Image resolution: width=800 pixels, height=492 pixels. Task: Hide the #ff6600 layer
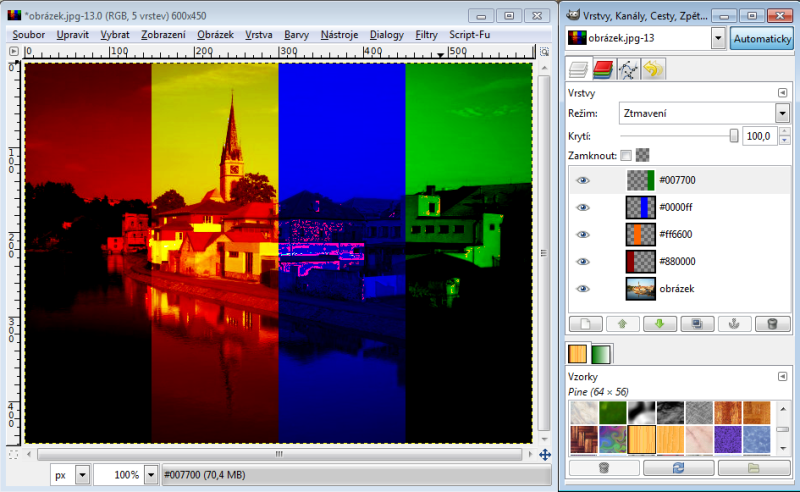click(x=583, y=234)
